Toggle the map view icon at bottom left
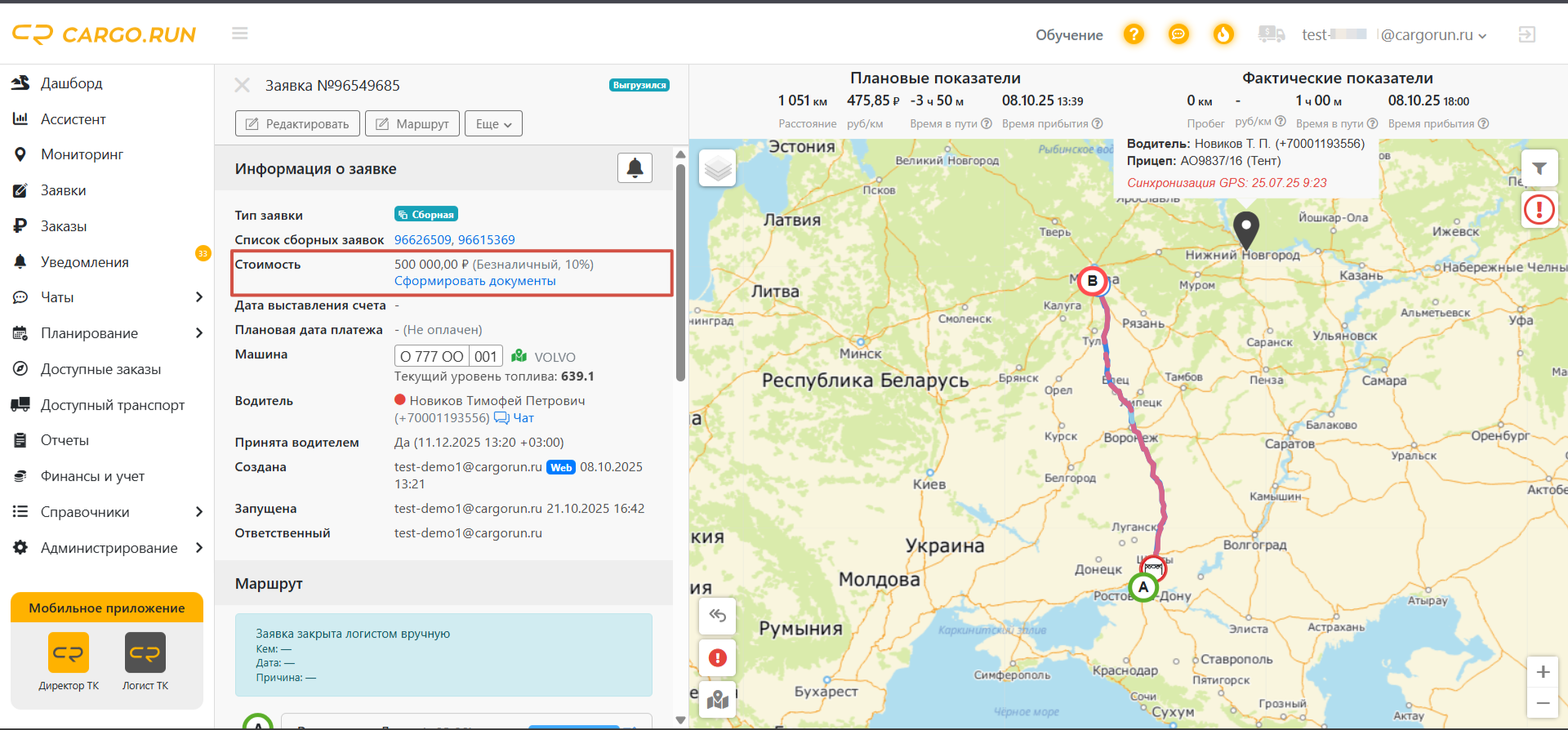This screenshot has height=730, width=1568. pos(718,700)
